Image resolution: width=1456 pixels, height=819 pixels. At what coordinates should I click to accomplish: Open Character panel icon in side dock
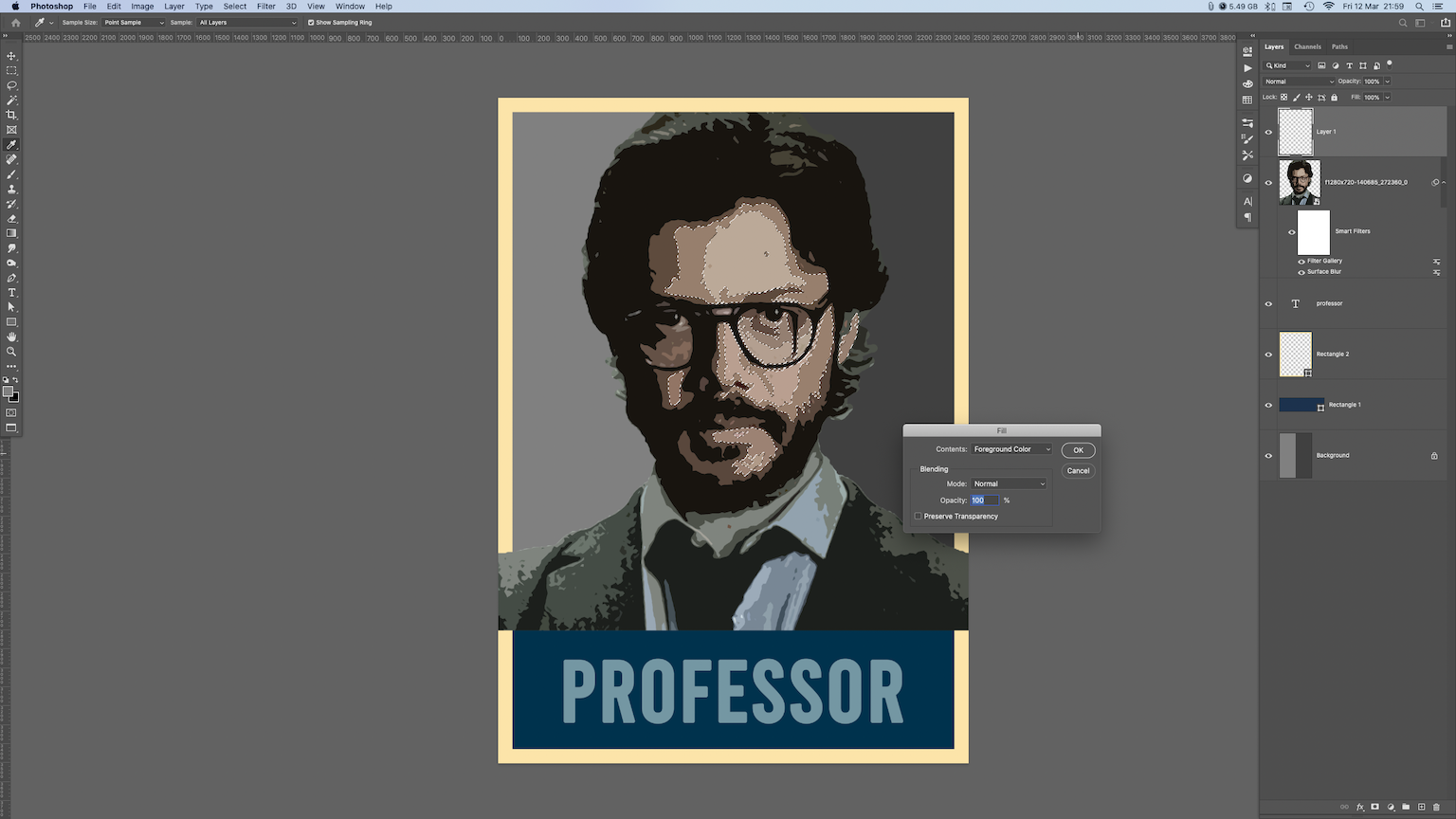pyautogui.click(x=1247, y=201)
